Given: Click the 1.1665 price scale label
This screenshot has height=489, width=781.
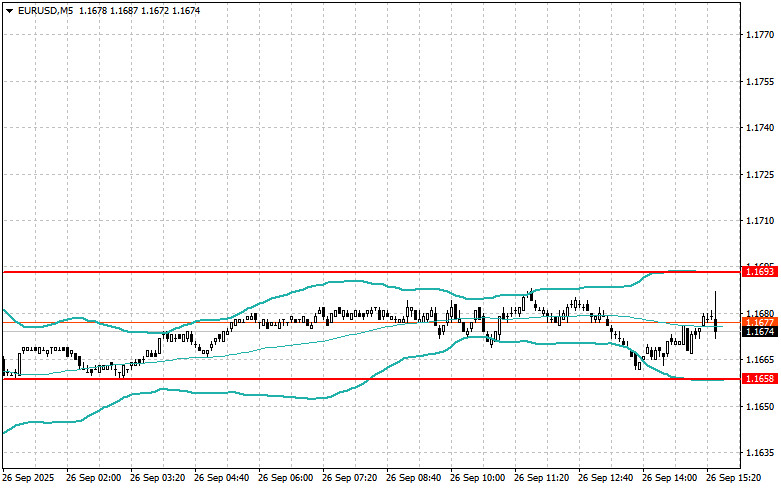Looking at the screenshot, I should coord(760,360).
